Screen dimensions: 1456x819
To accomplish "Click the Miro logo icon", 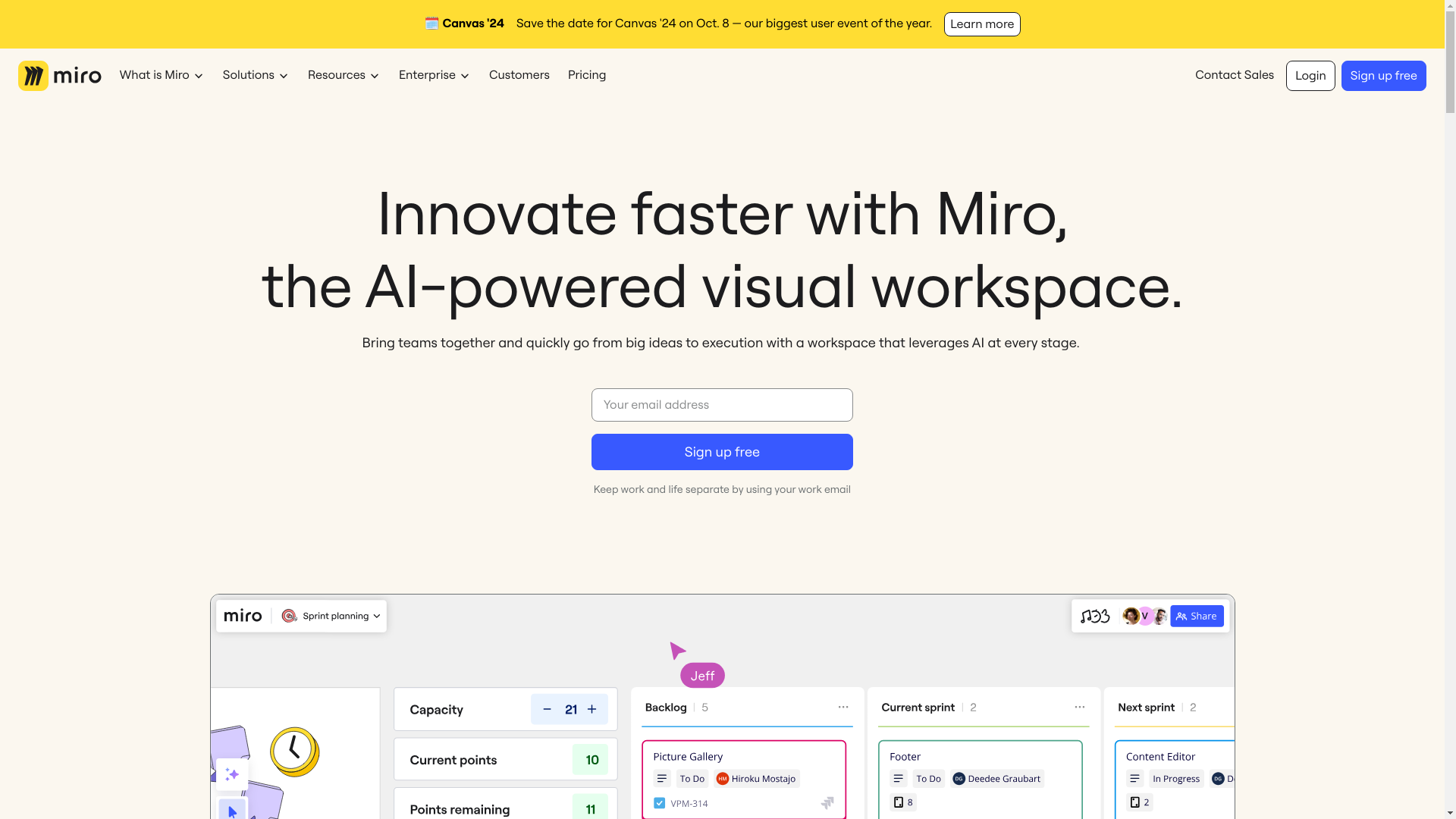I will (x=33, y=76).
